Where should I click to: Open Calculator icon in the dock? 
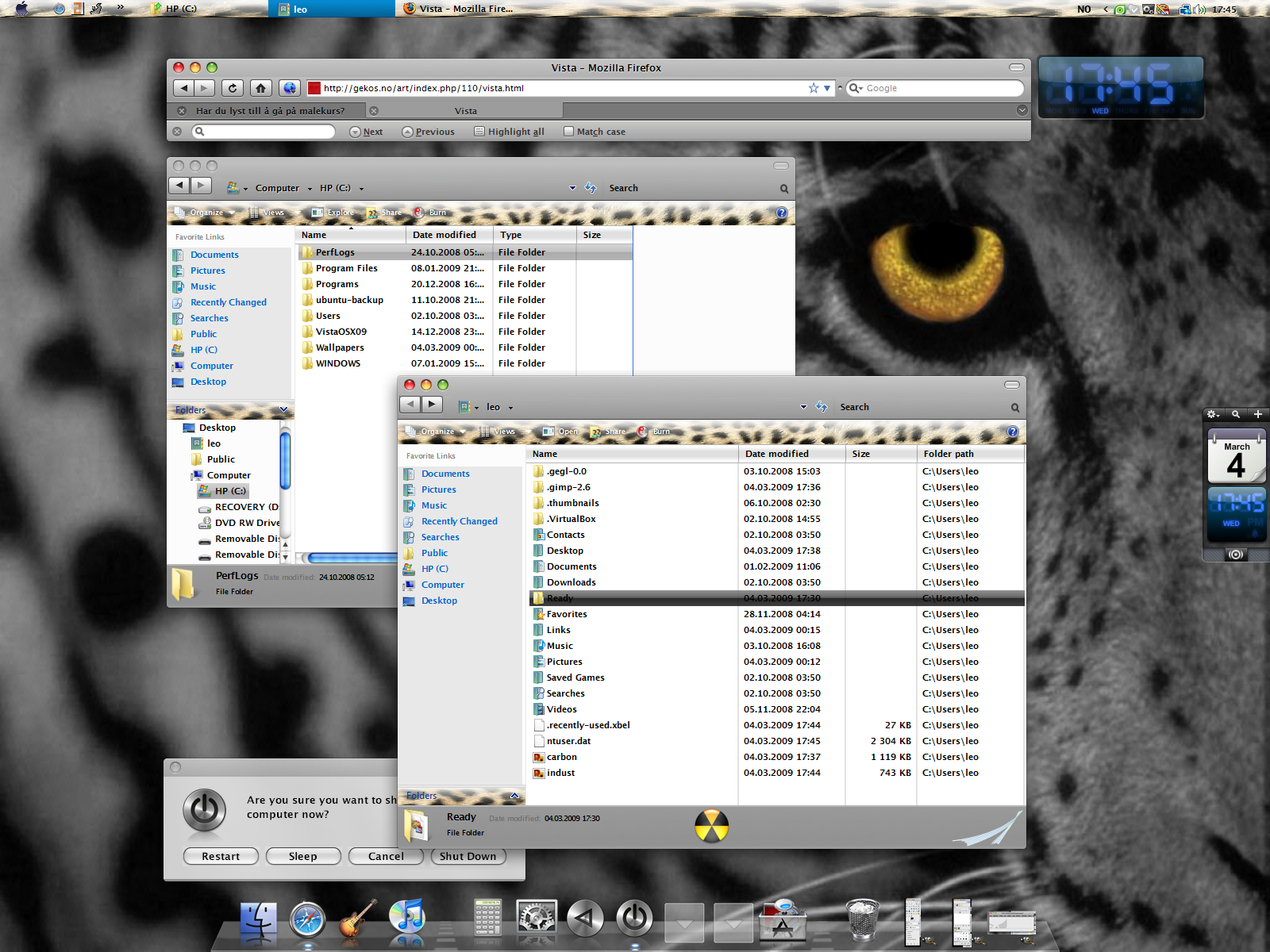tap(487, 919)
